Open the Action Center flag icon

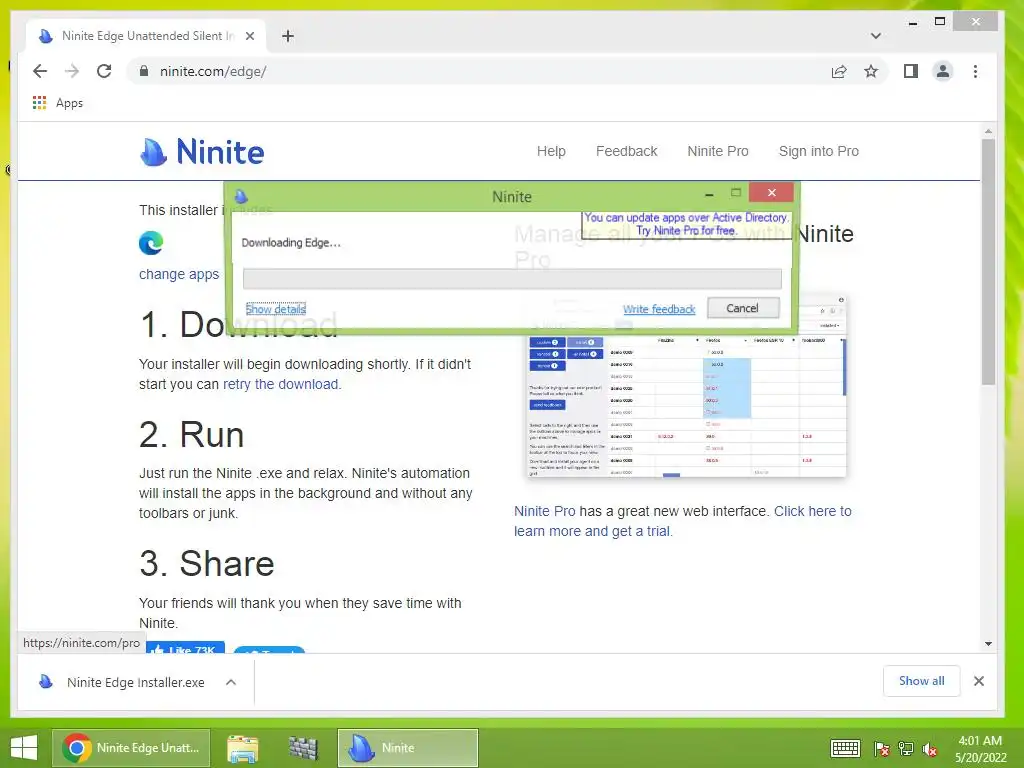pos(882,749)
